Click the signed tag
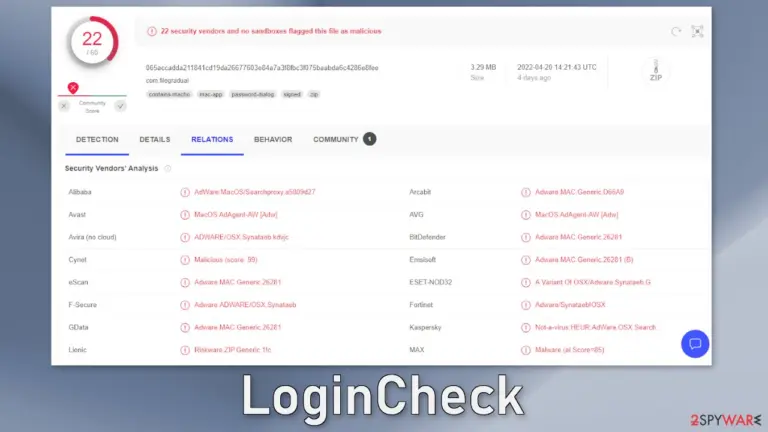Viewport: 768px width, 432px height. [x=292, y=94]
